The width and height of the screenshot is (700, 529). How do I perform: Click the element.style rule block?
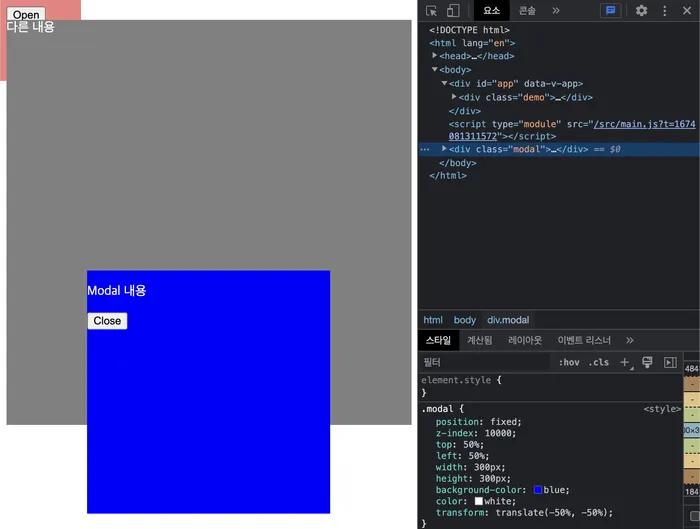pos(551,387)
